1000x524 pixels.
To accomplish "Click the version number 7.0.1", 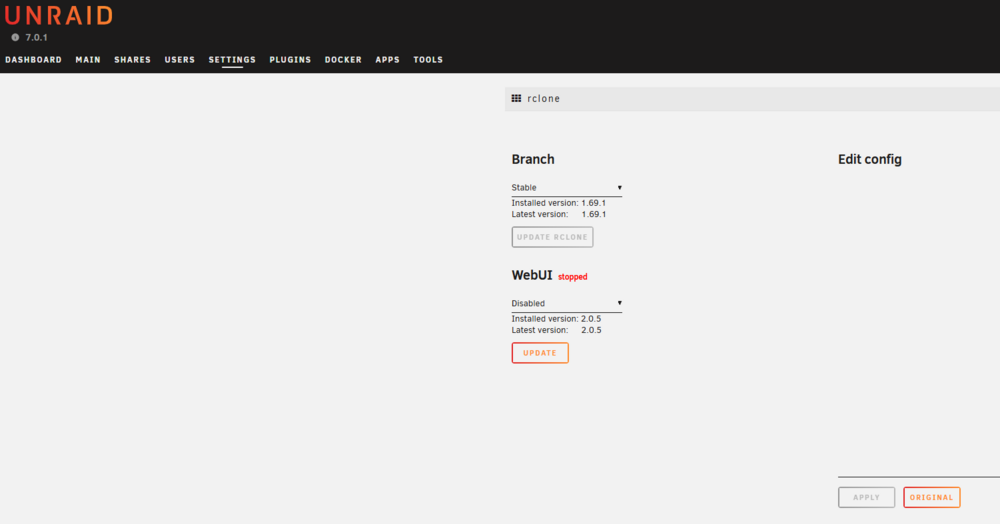I will pyautogui.click(x=36, y=38).
